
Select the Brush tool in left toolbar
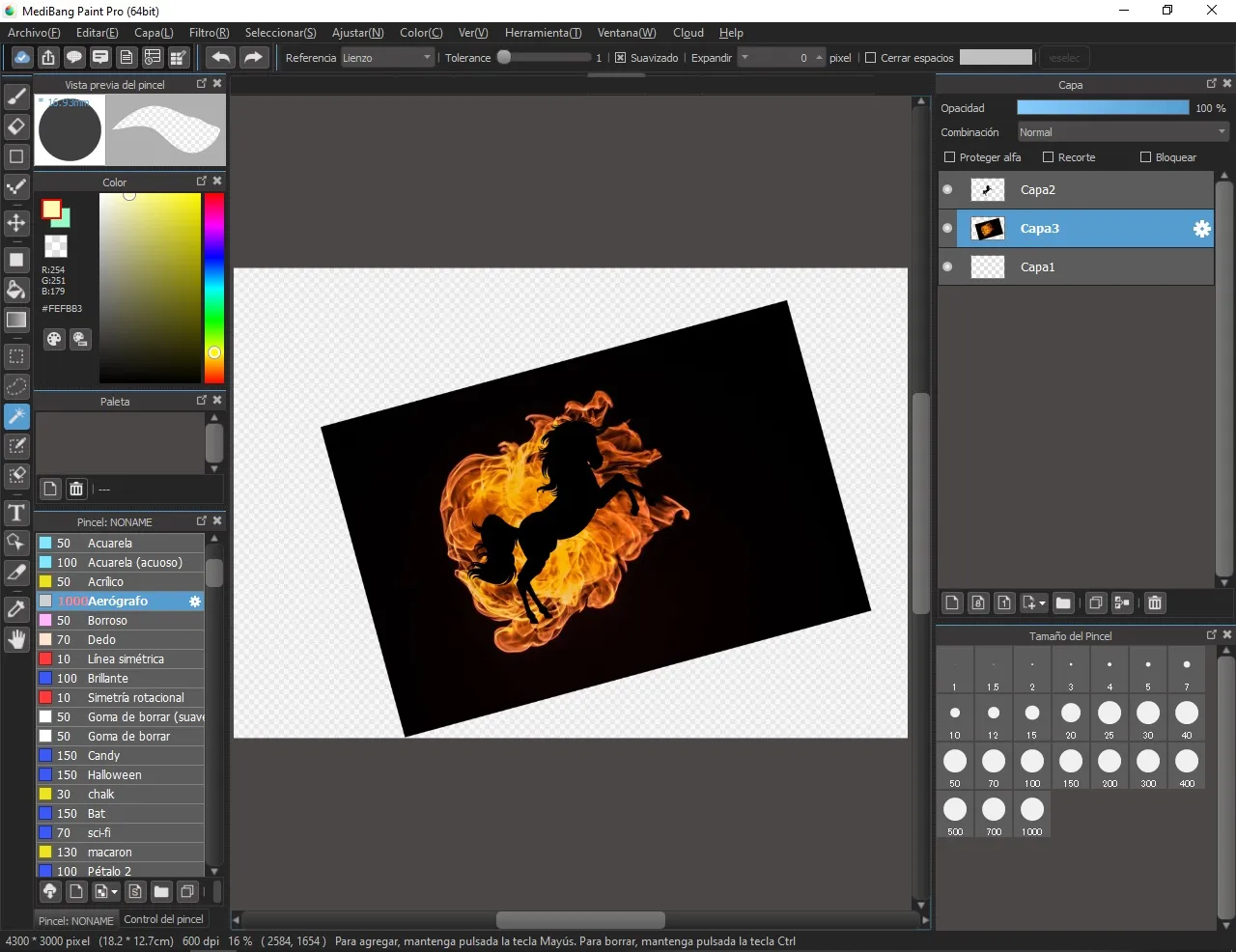coord(16,97)
